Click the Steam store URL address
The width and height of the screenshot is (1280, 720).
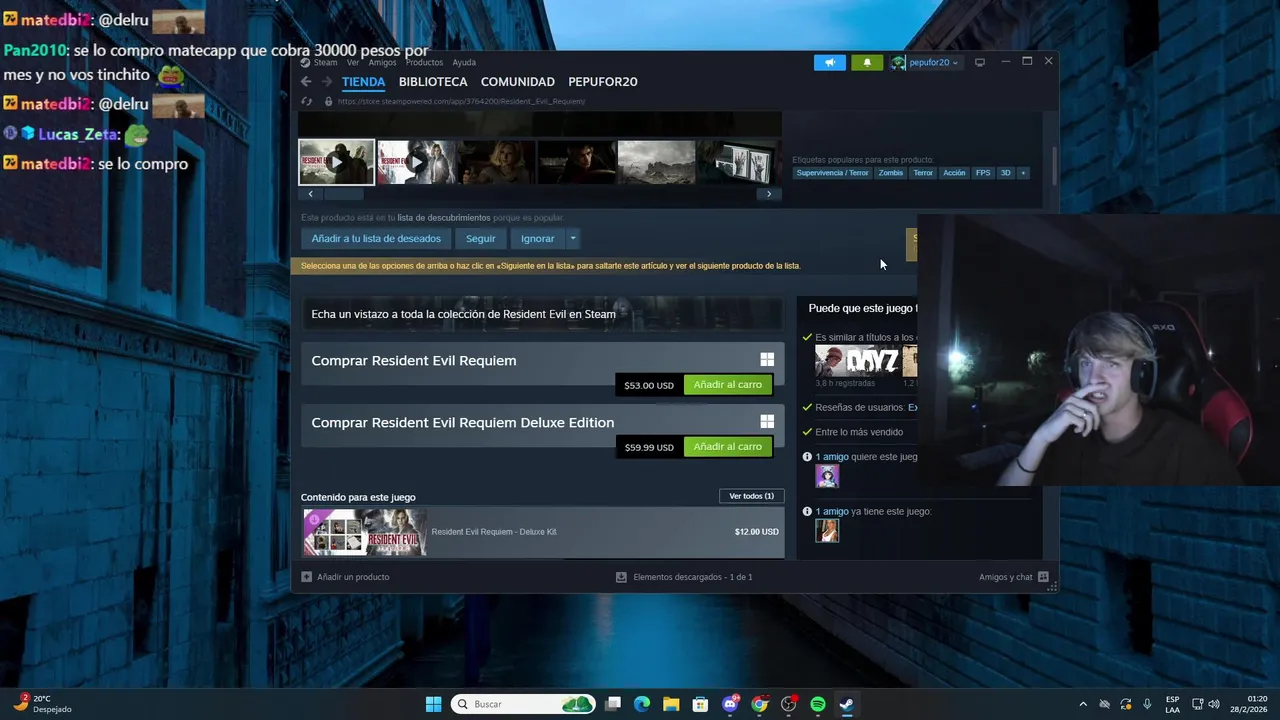click(461, 101)
